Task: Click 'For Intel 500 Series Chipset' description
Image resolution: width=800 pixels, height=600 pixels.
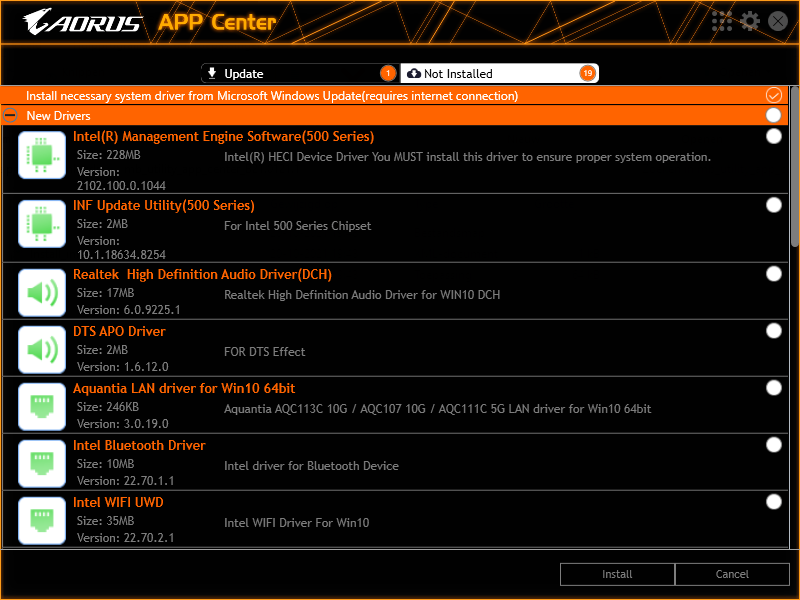Action: point(297,226)
